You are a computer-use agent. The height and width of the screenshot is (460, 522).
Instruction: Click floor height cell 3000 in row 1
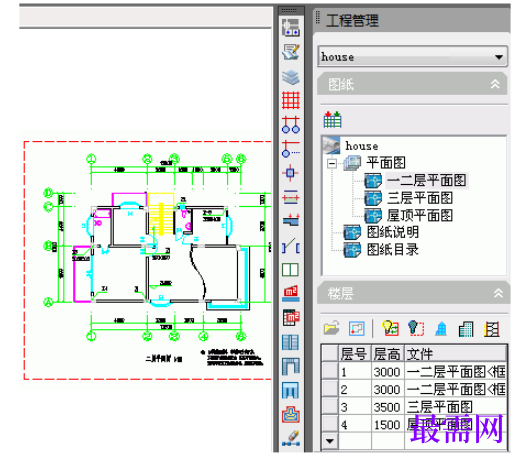[x=388, y=371]
